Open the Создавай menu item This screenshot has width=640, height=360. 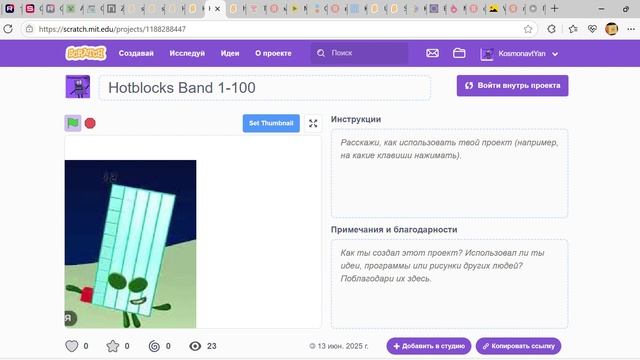pyautogui.click(x=136, y=53)
